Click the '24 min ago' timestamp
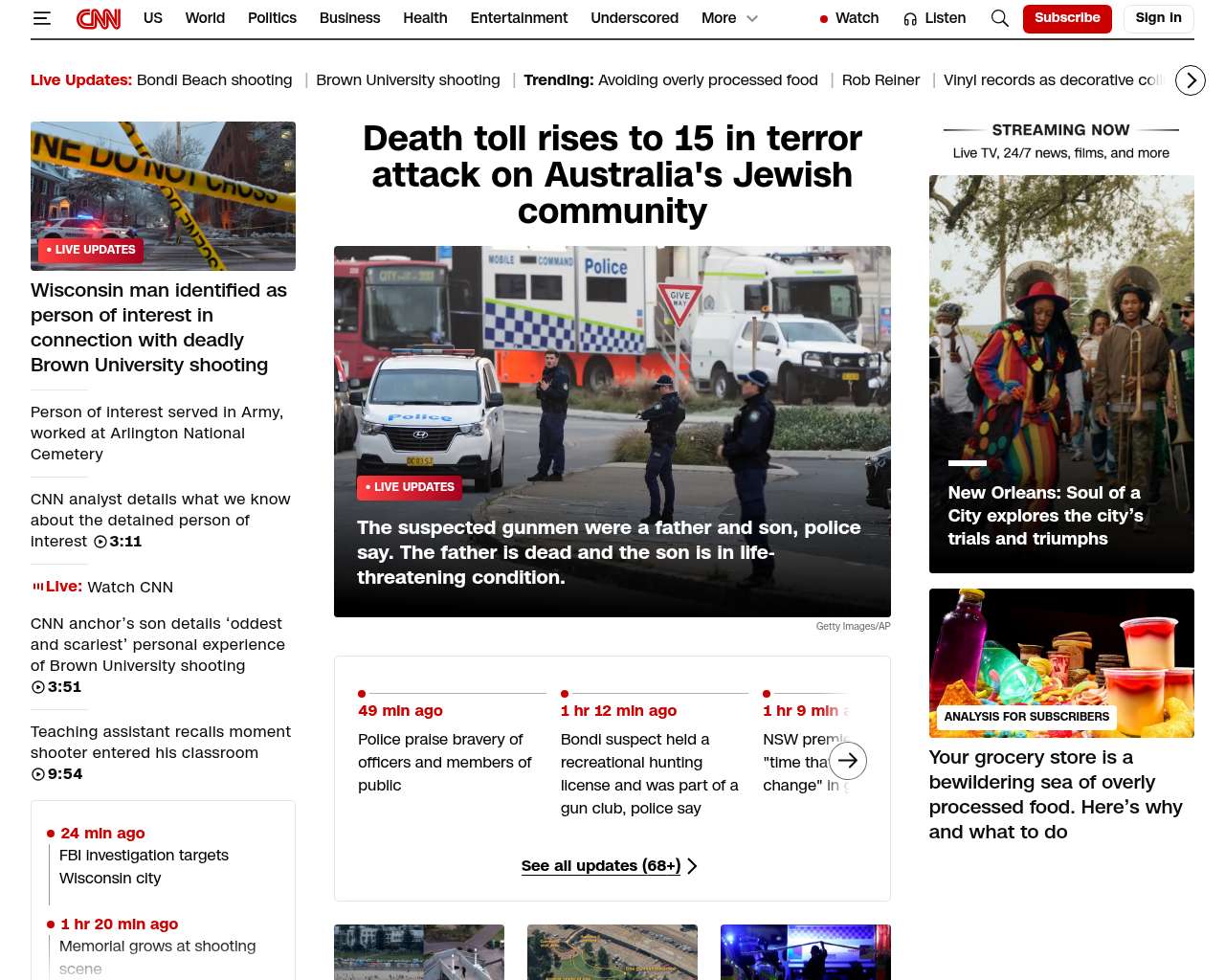 coord(102,833)
